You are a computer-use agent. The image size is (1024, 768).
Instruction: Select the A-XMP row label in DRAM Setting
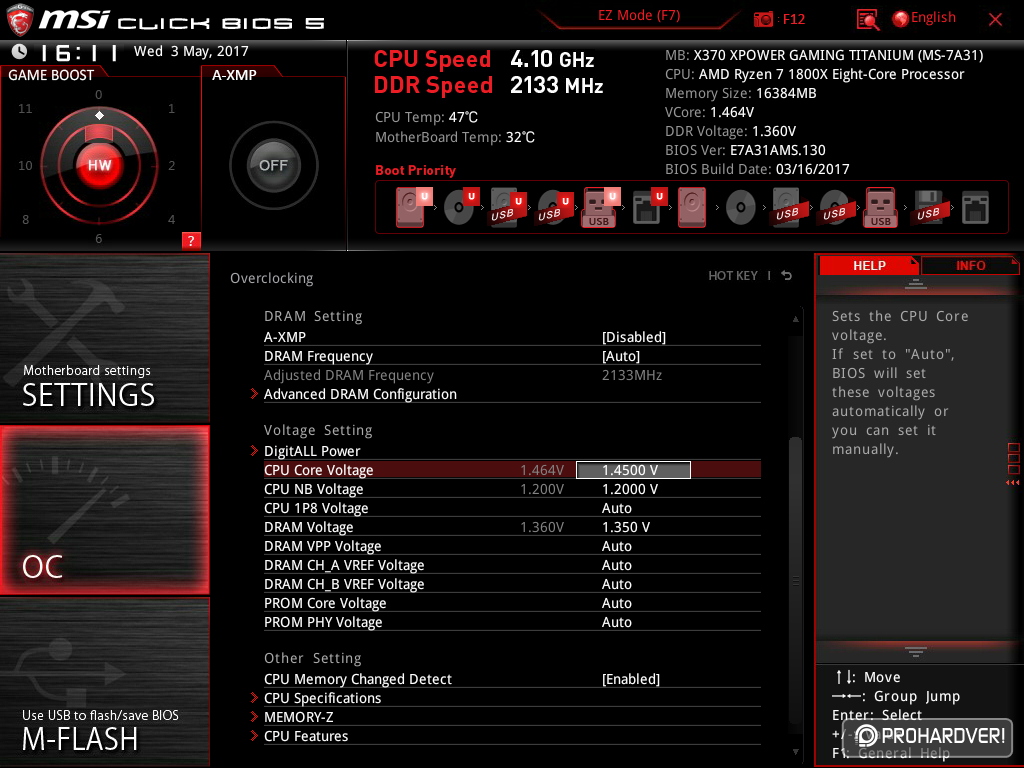click(285, 337)
